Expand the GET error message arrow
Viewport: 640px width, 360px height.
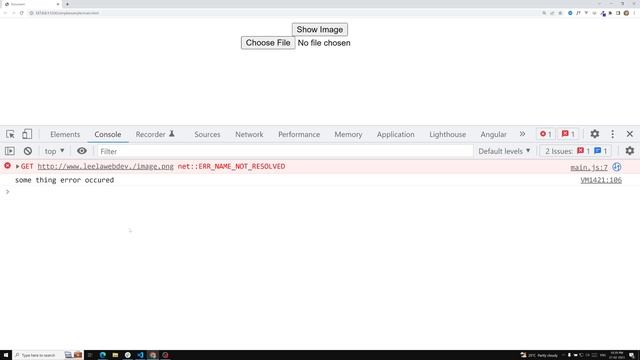pos(18,167)
